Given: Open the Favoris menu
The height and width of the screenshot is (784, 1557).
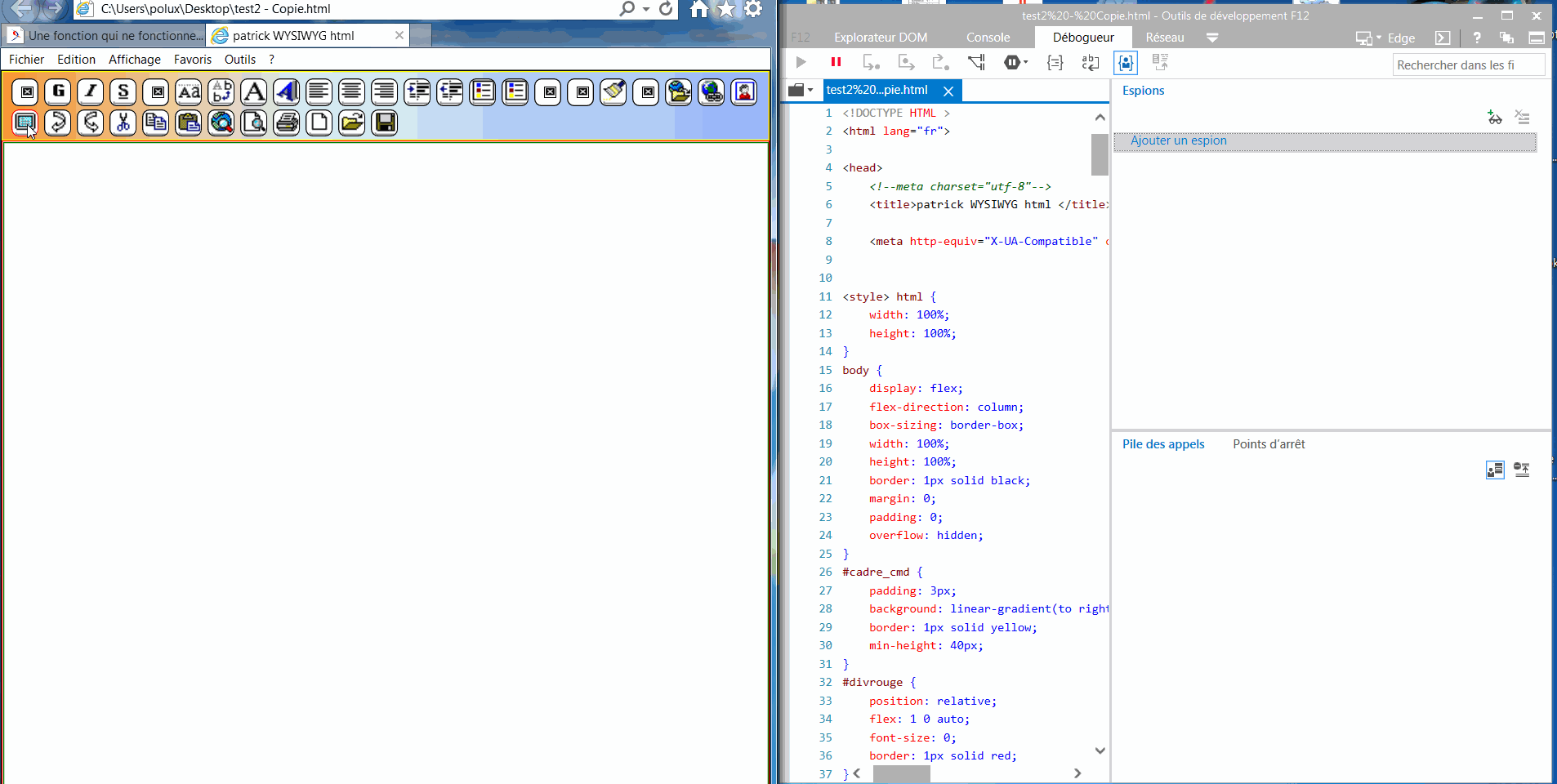Looking at the screenshot, I should point(193,60).
